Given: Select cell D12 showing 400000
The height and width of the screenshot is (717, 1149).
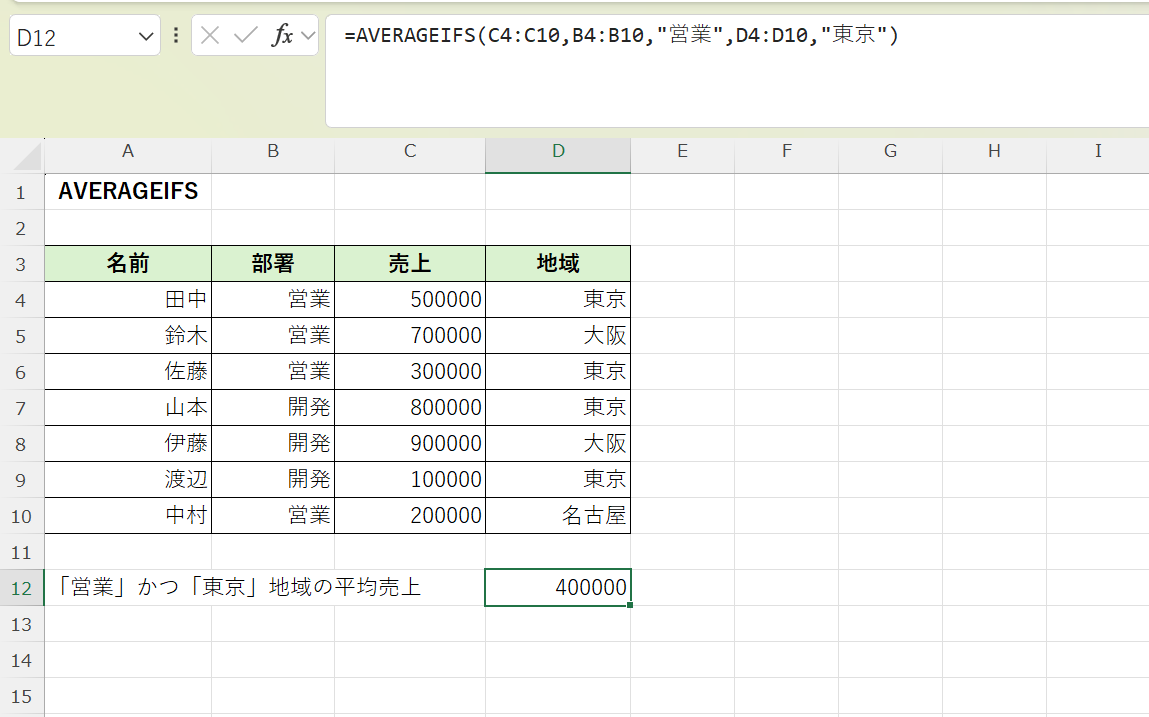Looking at the screenshot, I should (557, 587).
